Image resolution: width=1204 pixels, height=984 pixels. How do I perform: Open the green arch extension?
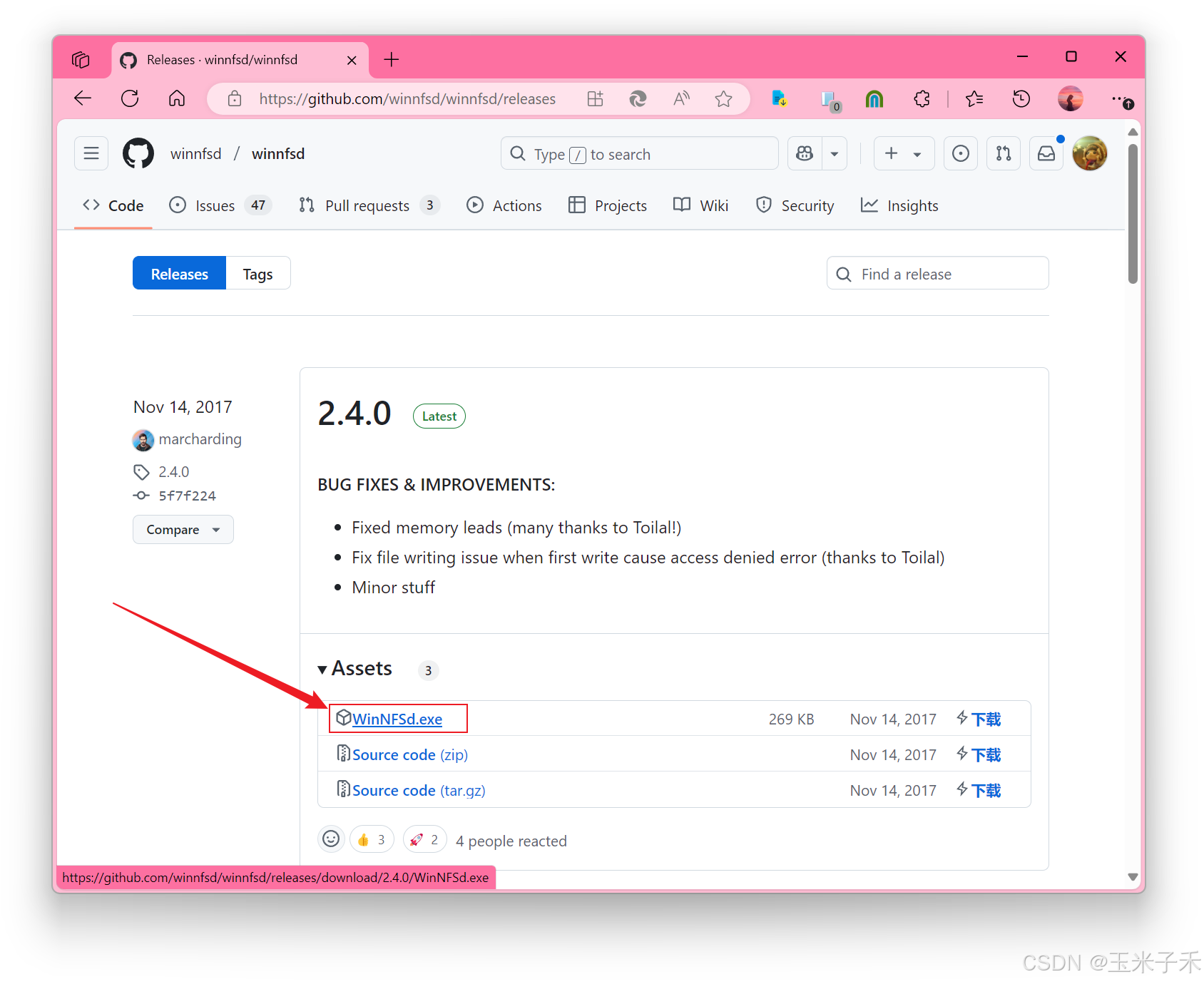tap(874, 99)
